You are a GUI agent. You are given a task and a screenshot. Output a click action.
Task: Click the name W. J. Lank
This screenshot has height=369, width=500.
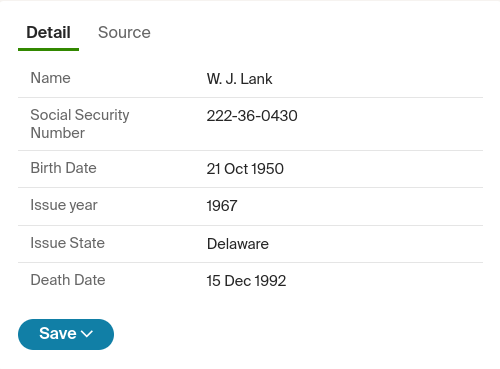[239, 79]
